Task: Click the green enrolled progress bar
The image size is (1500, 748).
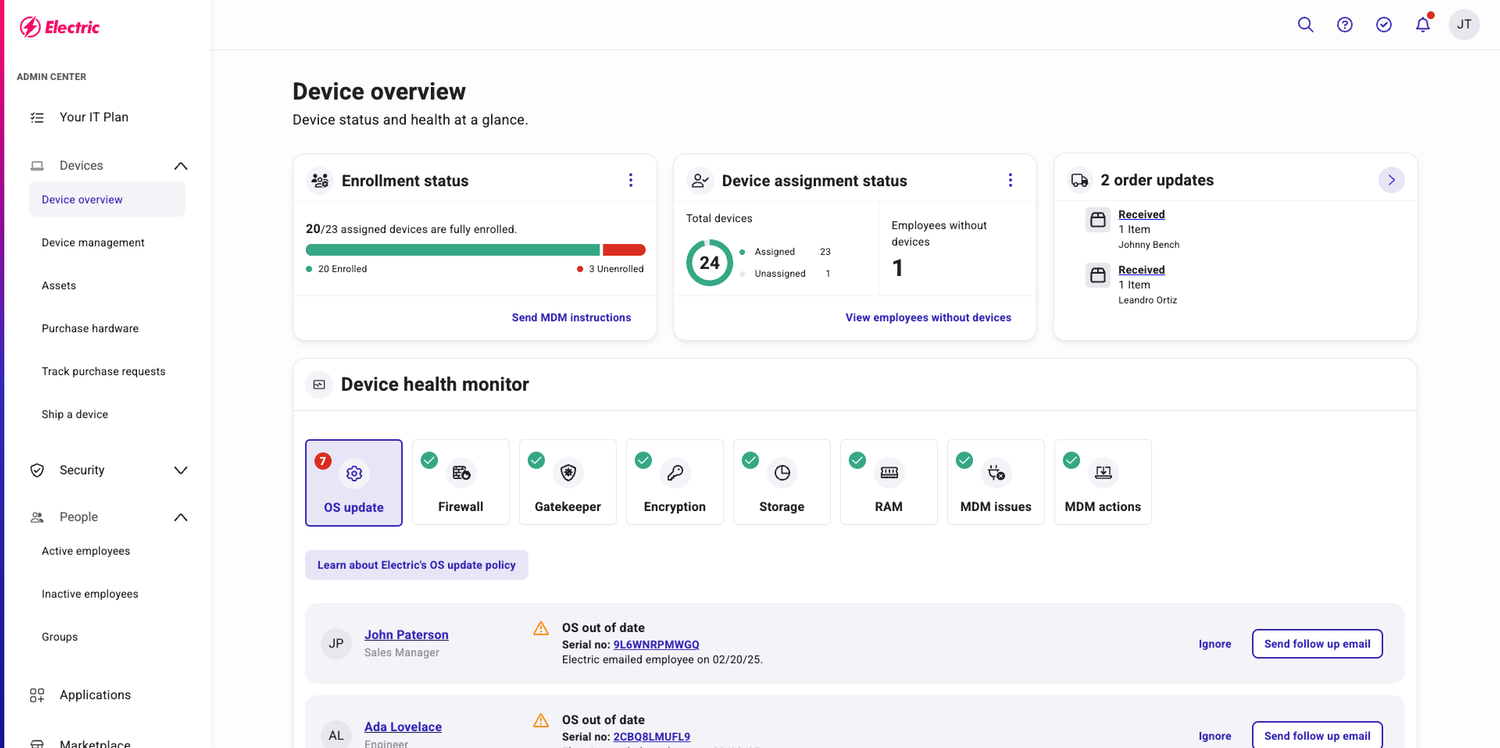Action: [x=452, y=250]
